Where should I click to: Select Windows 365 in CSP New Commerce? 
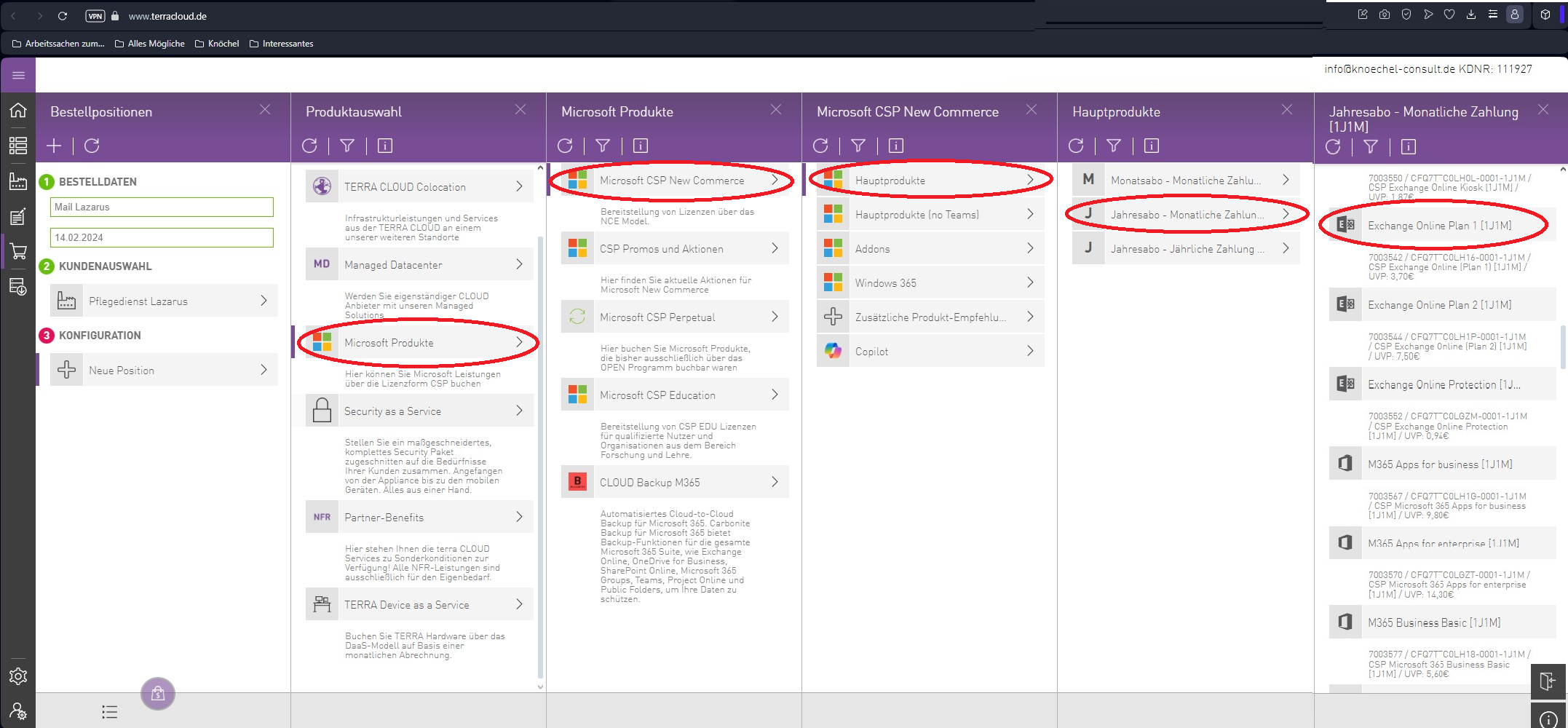pos(930,283)
